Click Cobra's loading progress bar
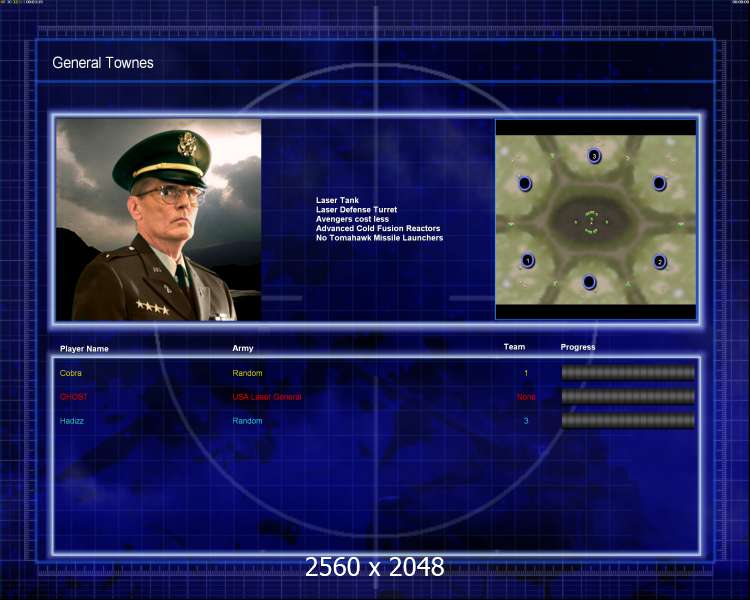This screenshot has height=600, width=750. (628, 373)
